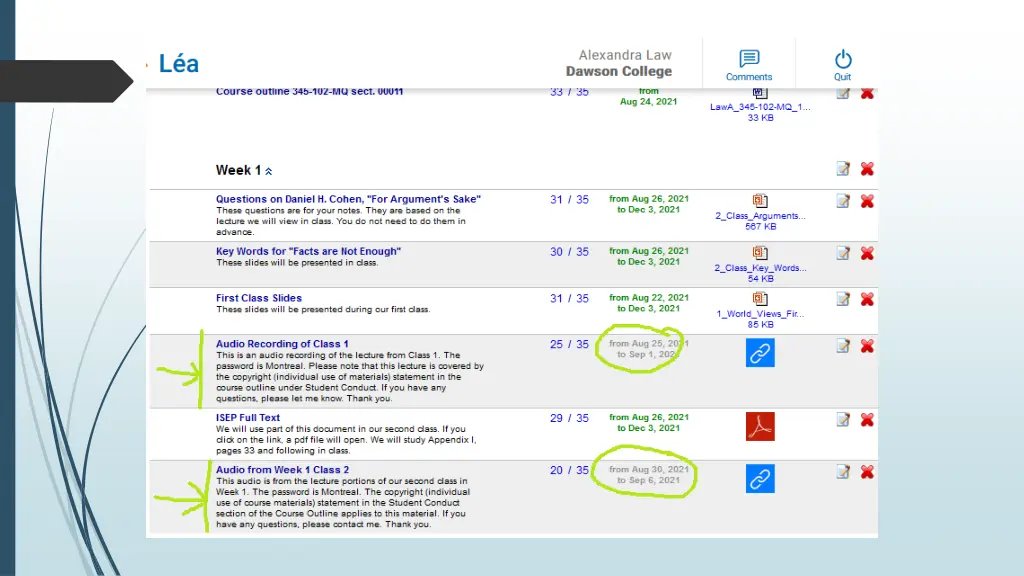View 29 / 35 count for ISEP Full Text
The image size is (1024, 576).
[569, 418]
